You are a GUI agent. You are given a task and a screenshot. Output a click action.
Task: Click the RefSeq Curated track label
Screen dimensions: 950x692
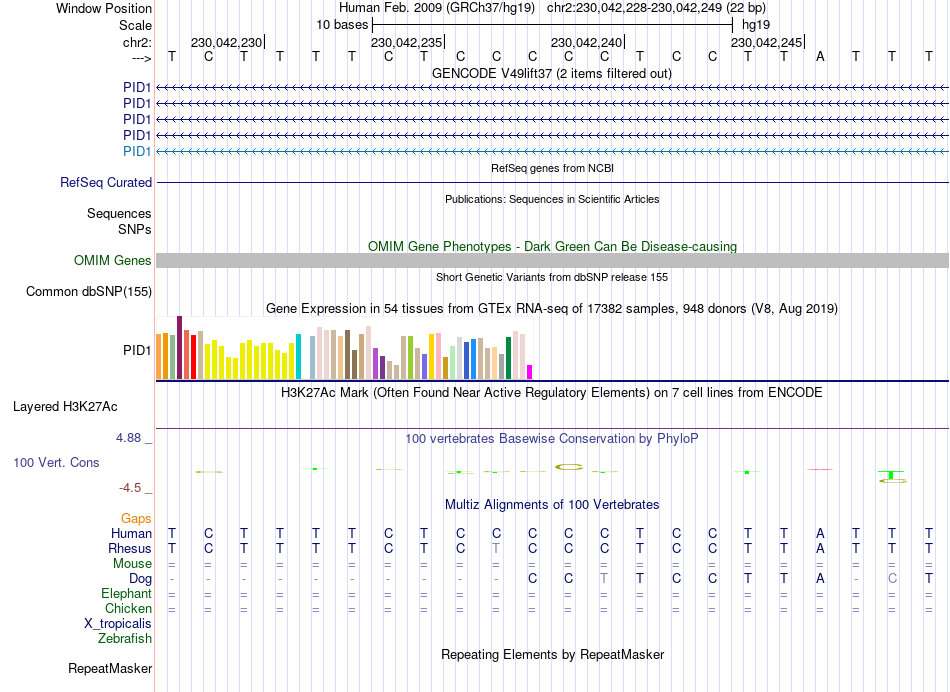tap(106, 182)
